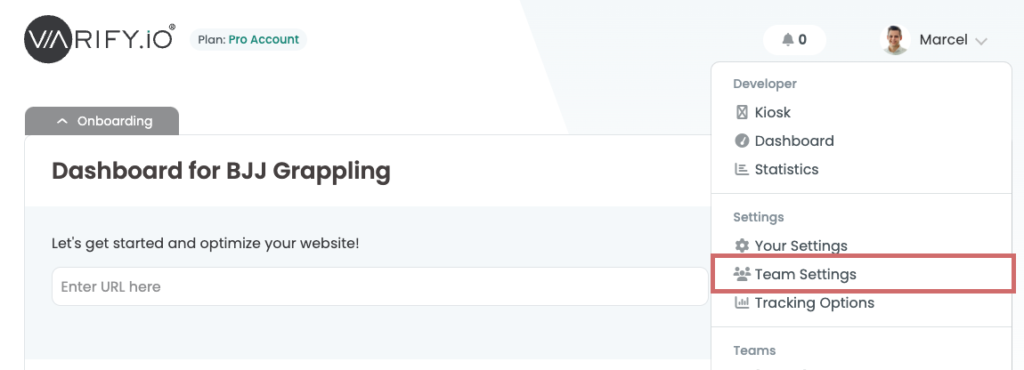Click the Varify.io logo
This screenshot has width=1024, height=370.
click(100, 39)
